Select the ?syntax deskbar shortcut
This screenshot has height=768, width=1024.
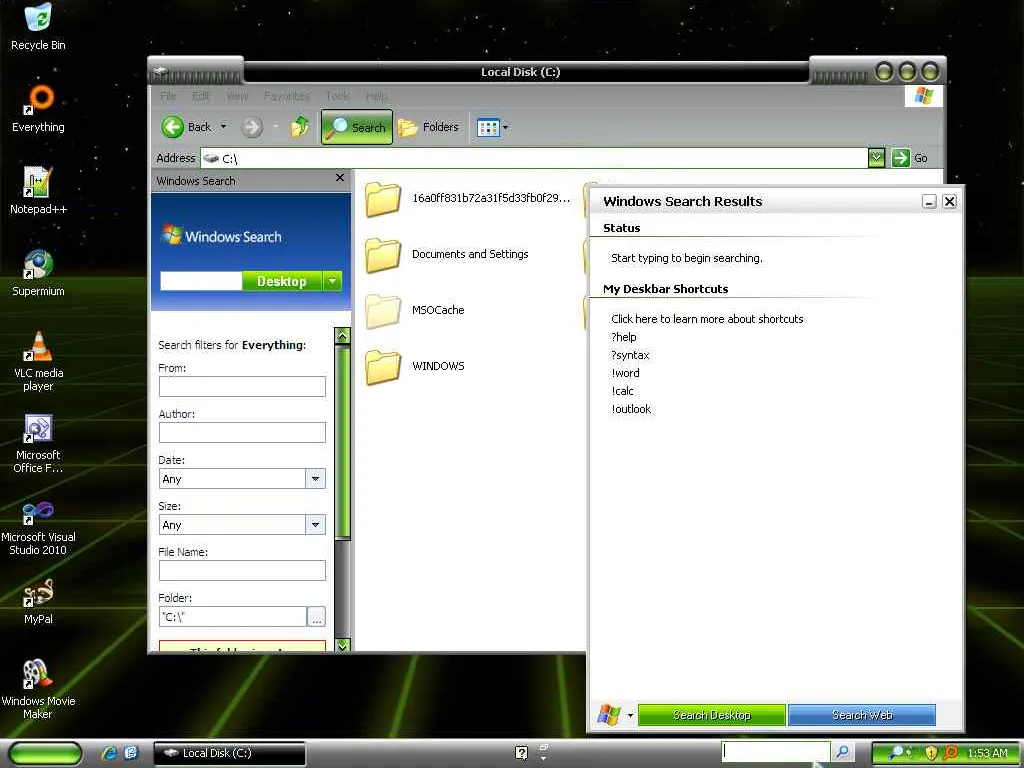tap(630, 355)
